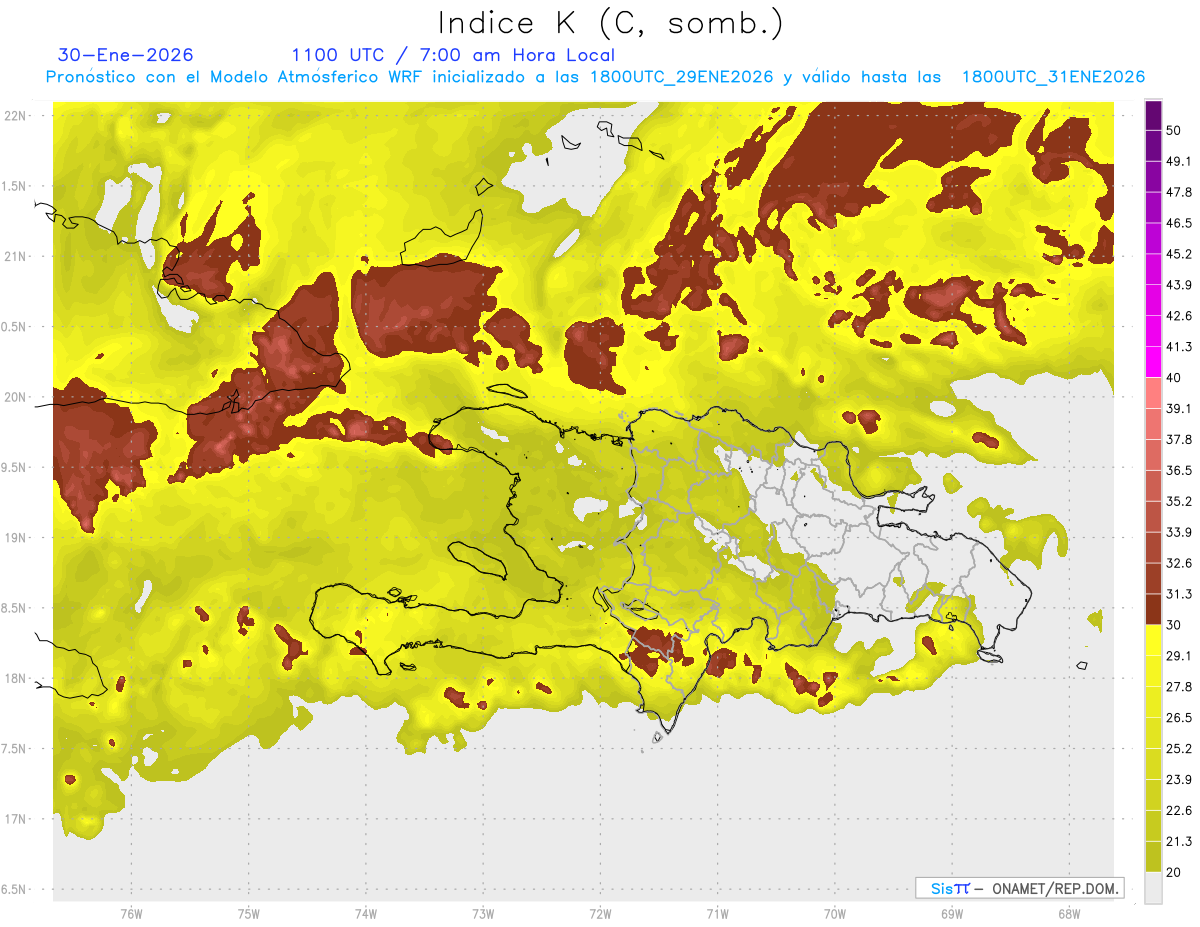Select the '1800UTC_29ENE2026' initialization time text
This screenshot has height=927, width=1200.
click(683, 77)
